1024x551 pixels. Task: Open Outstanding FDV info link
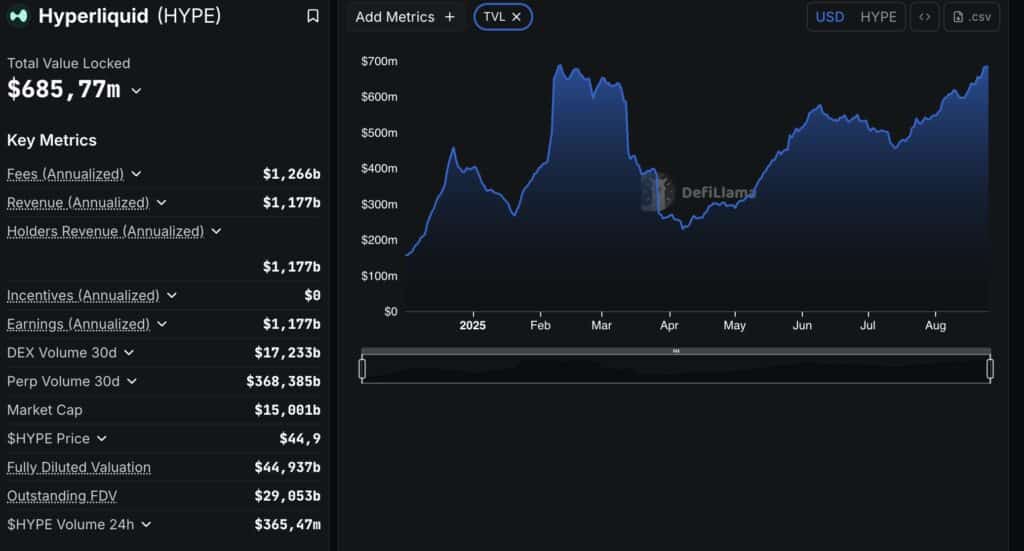[62, 496]
